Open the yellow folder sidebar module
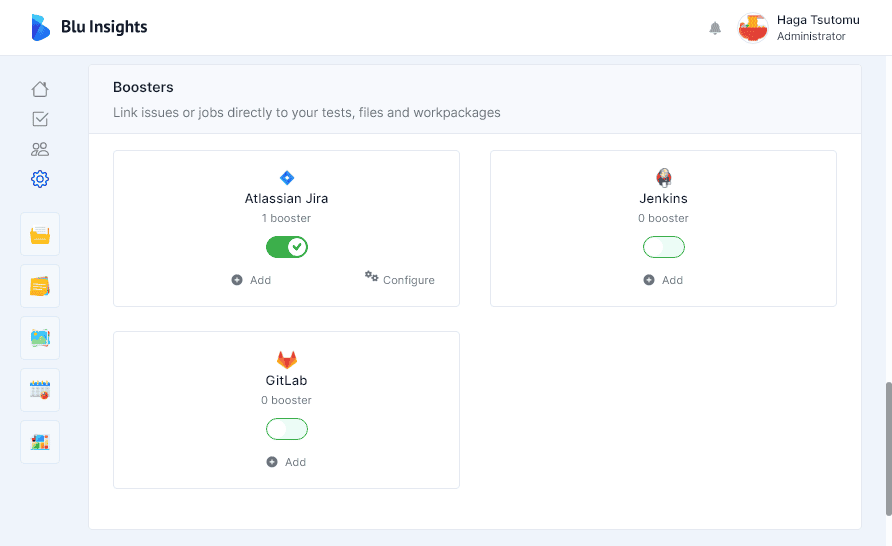Viewport: 892px width, 546px height. 40,234
